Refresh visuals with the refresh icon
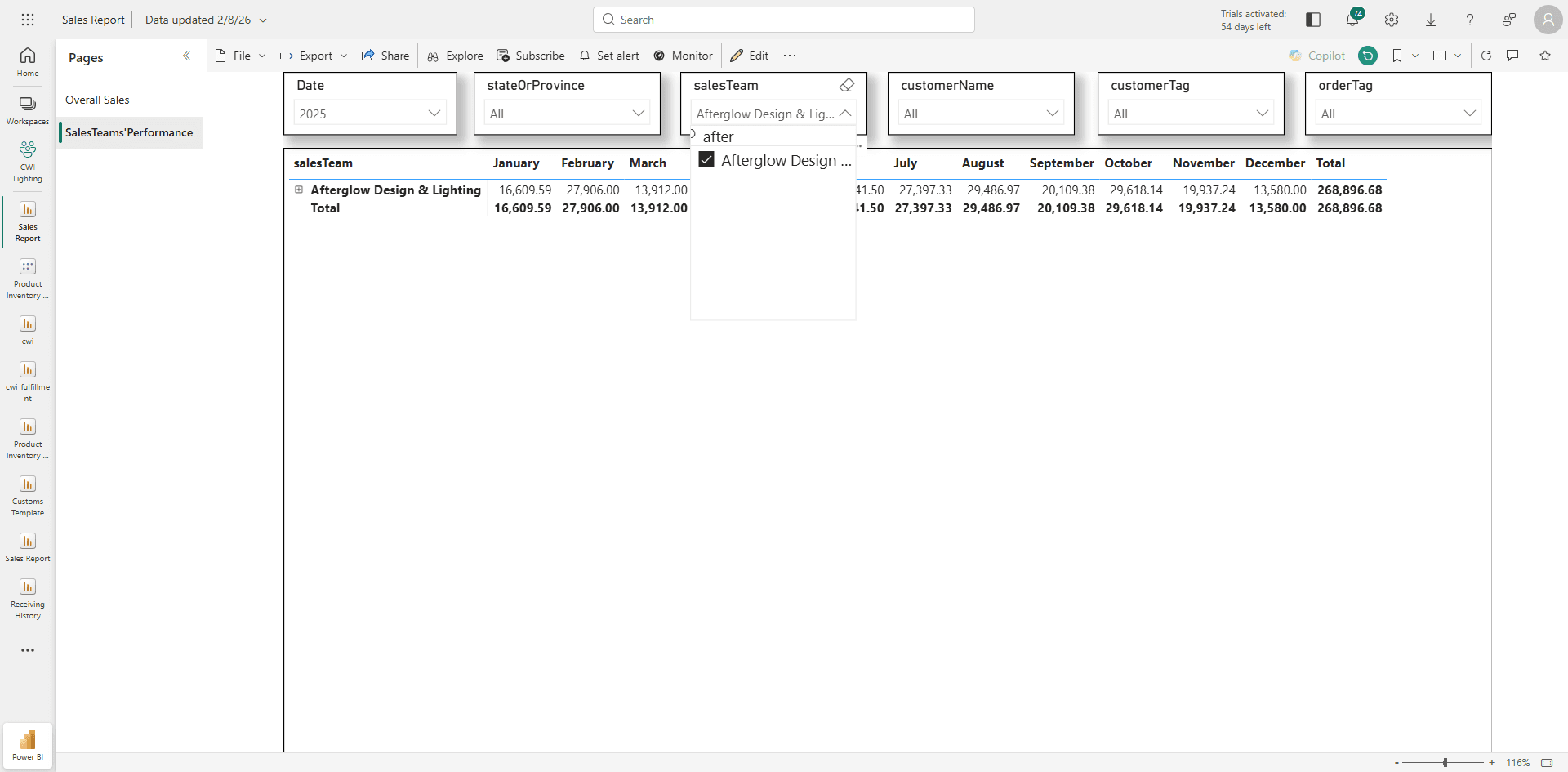Image resolution: width=1568 pixels, height=772 pixels. click(1486, 56)
